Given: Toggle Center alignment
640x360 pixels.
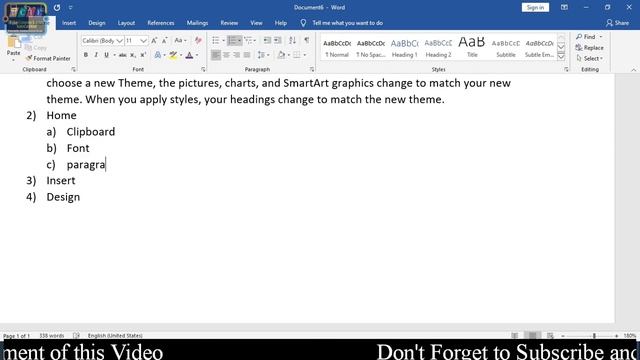Looking at the screenshot, I should click(x=226, y=55).
